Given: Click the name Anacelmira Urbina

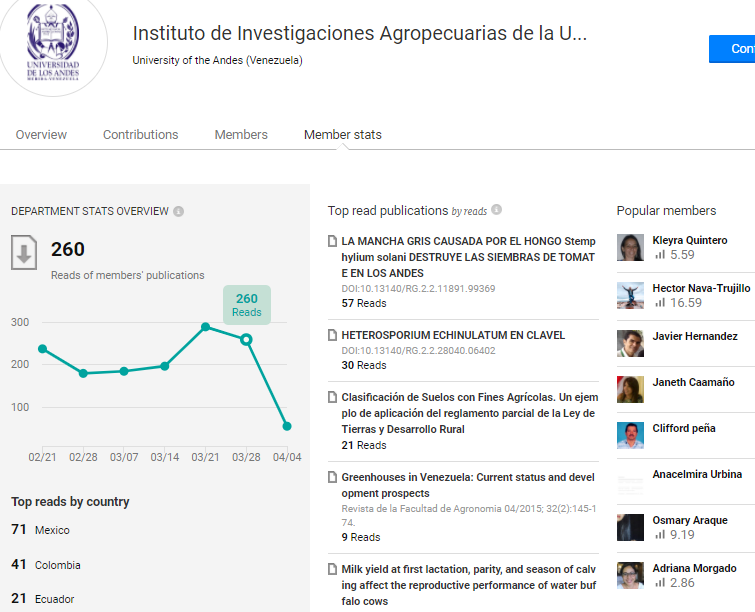Looking at the screenshot, I should (x=697, y=474).
